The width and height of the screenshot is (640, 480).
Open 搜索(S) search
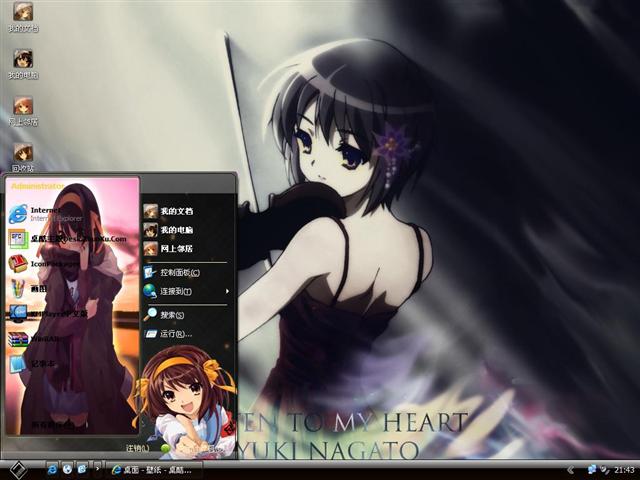[164, 315]
